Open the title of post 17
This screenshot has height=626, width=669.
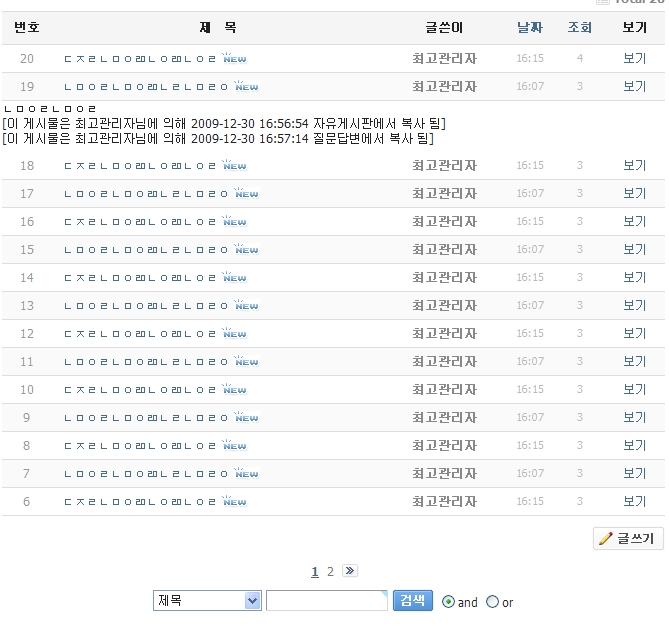pos(146,193)
